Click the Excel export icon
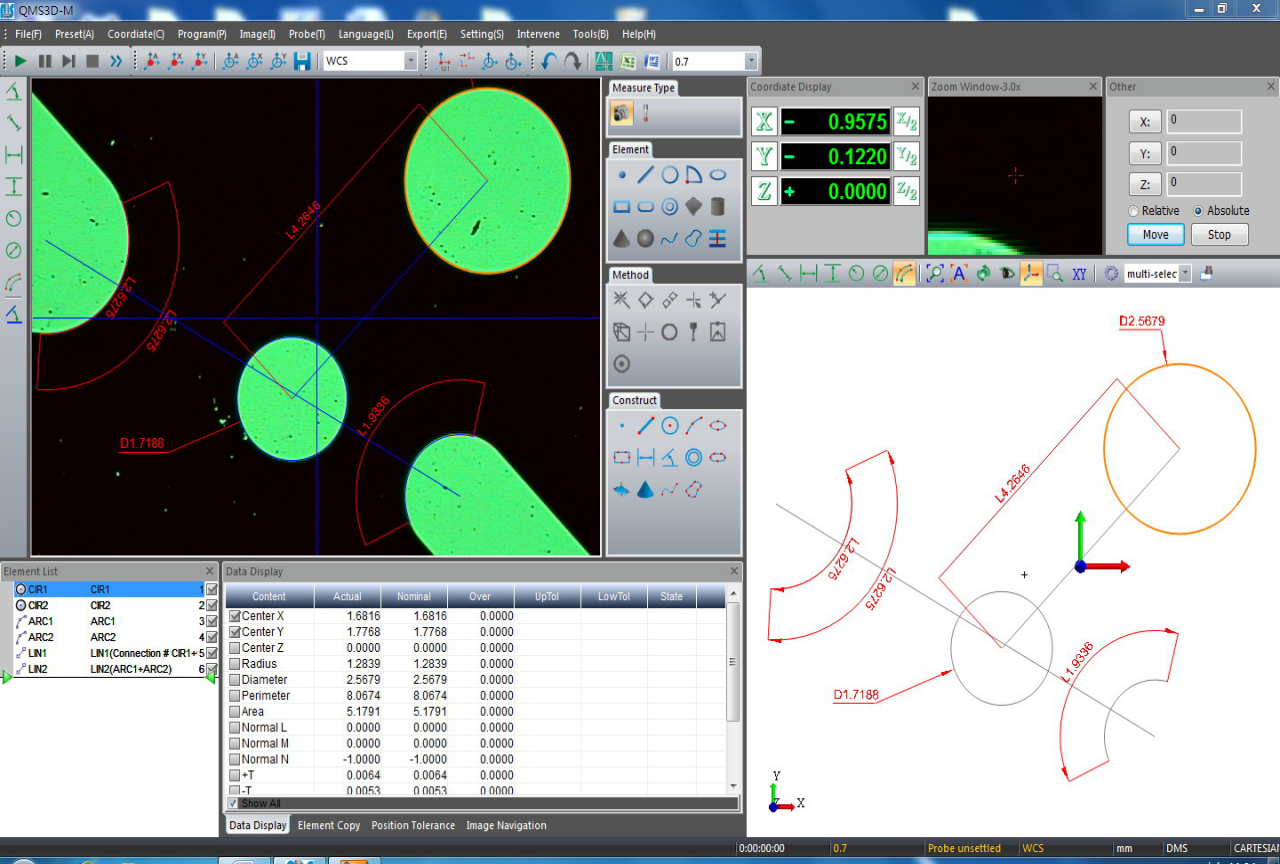 tap(628, 61)
